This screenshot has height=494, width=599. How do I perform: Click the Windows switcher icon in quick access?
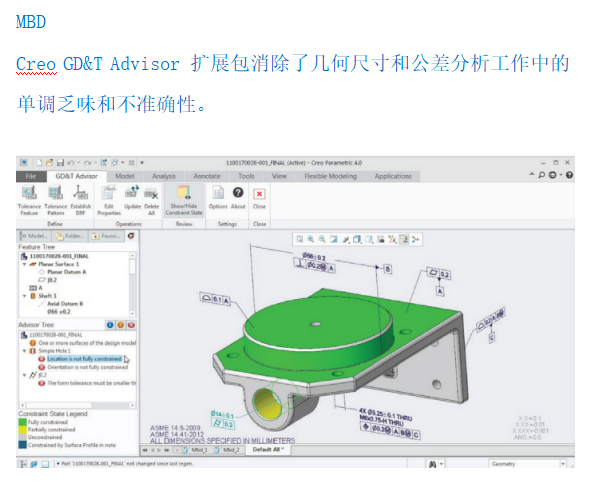(114, 163)
